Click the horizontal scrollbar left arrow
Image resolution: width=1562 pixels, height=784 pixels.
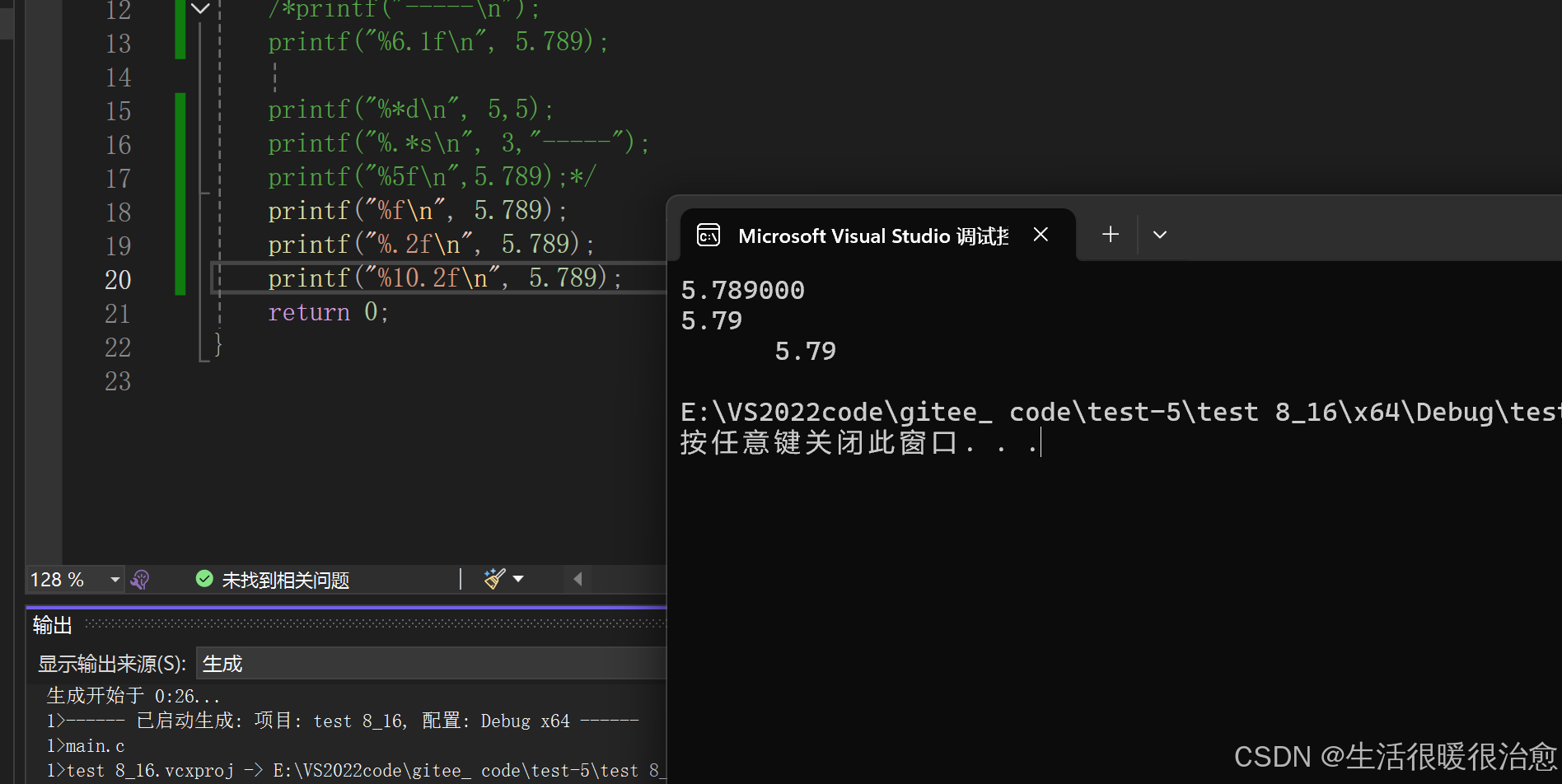pyautogui.click(x=578, y=579)
